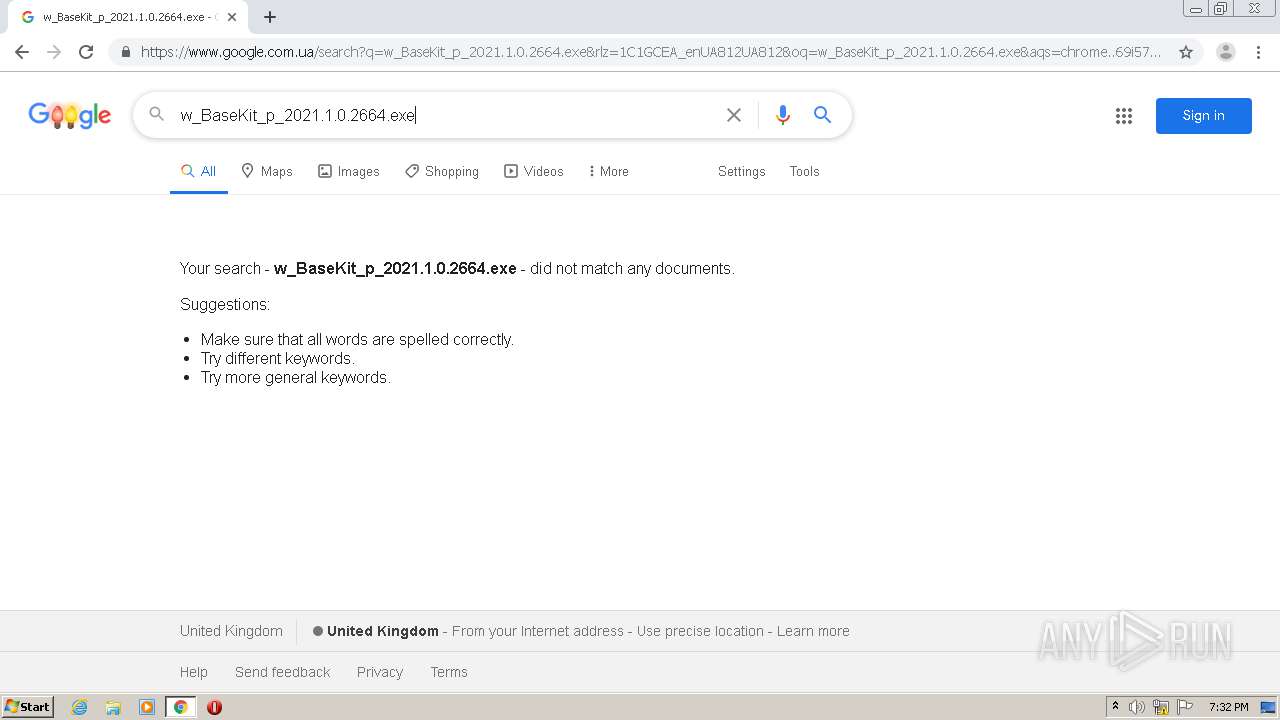
Task: Click the Windows Start button
Action: click(28, 707)
